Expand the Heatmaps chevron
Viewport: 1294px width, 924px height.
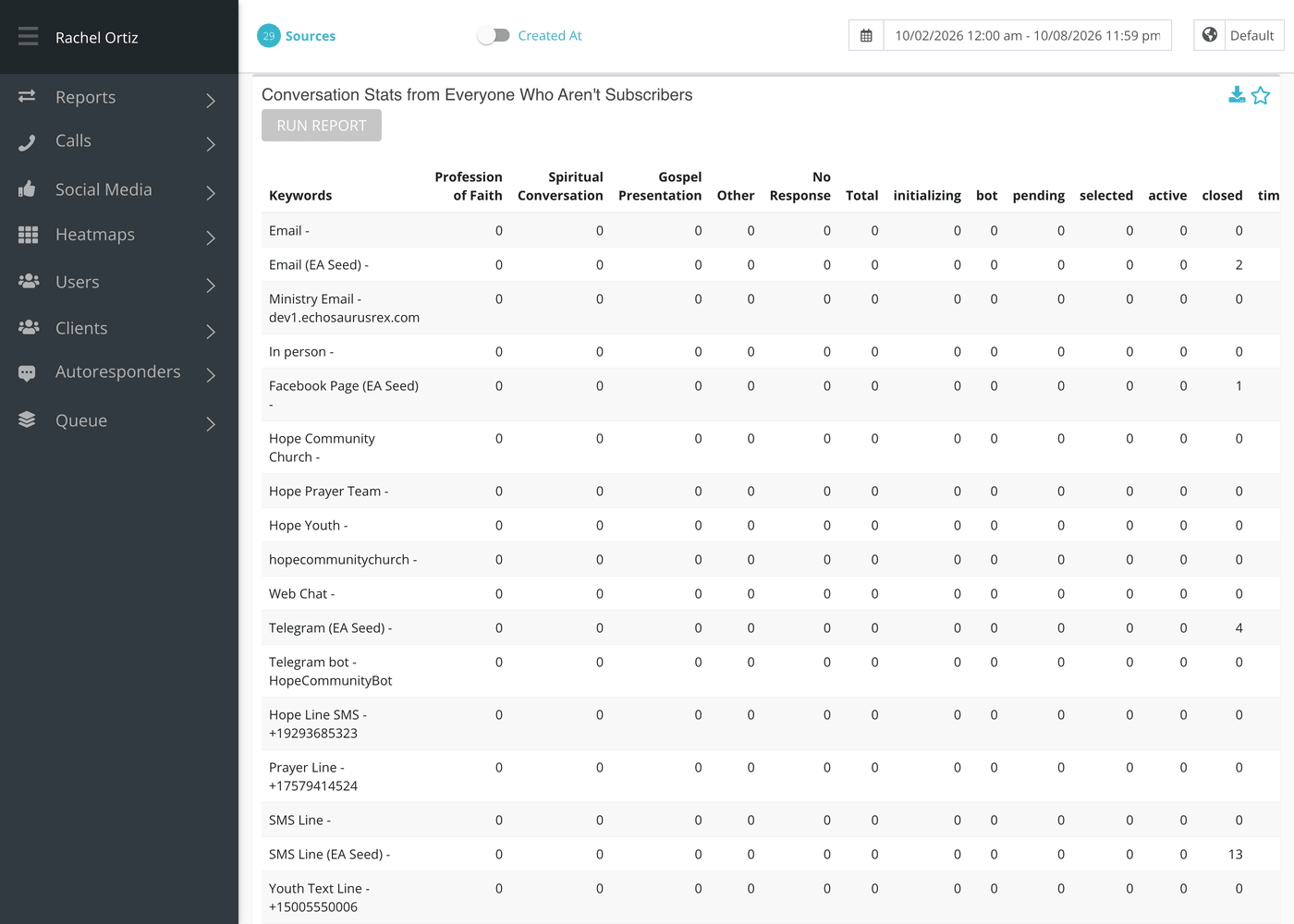point(211,237)
